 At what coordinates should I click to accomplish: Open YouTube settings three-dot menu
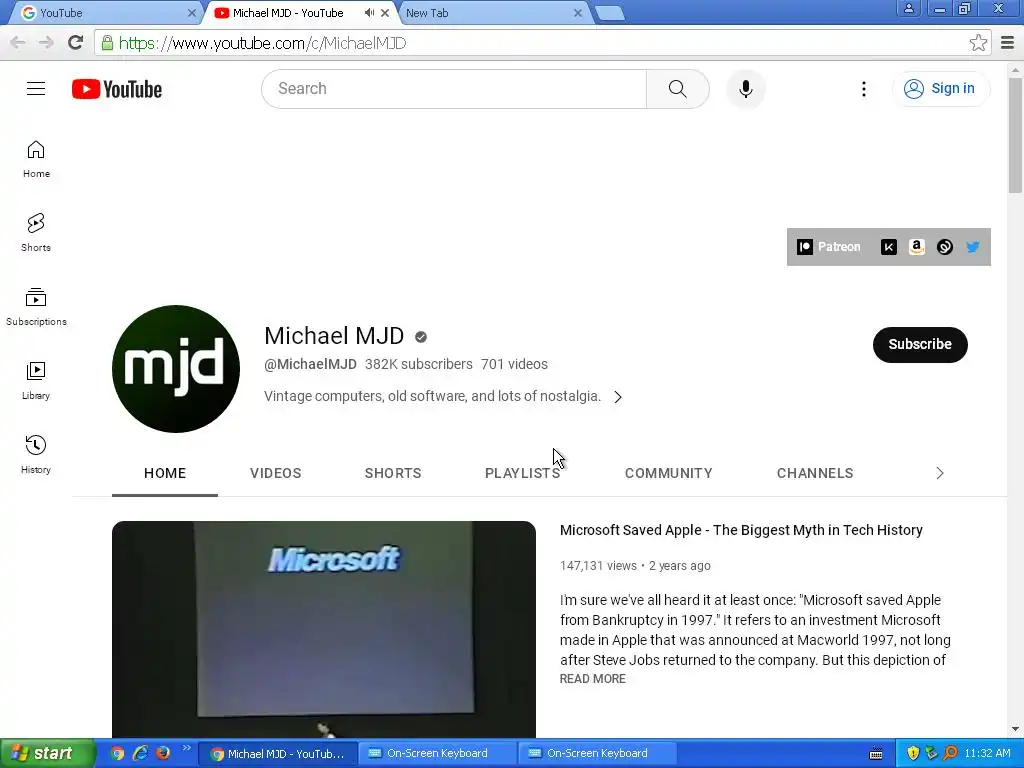[x=863, y=89]
